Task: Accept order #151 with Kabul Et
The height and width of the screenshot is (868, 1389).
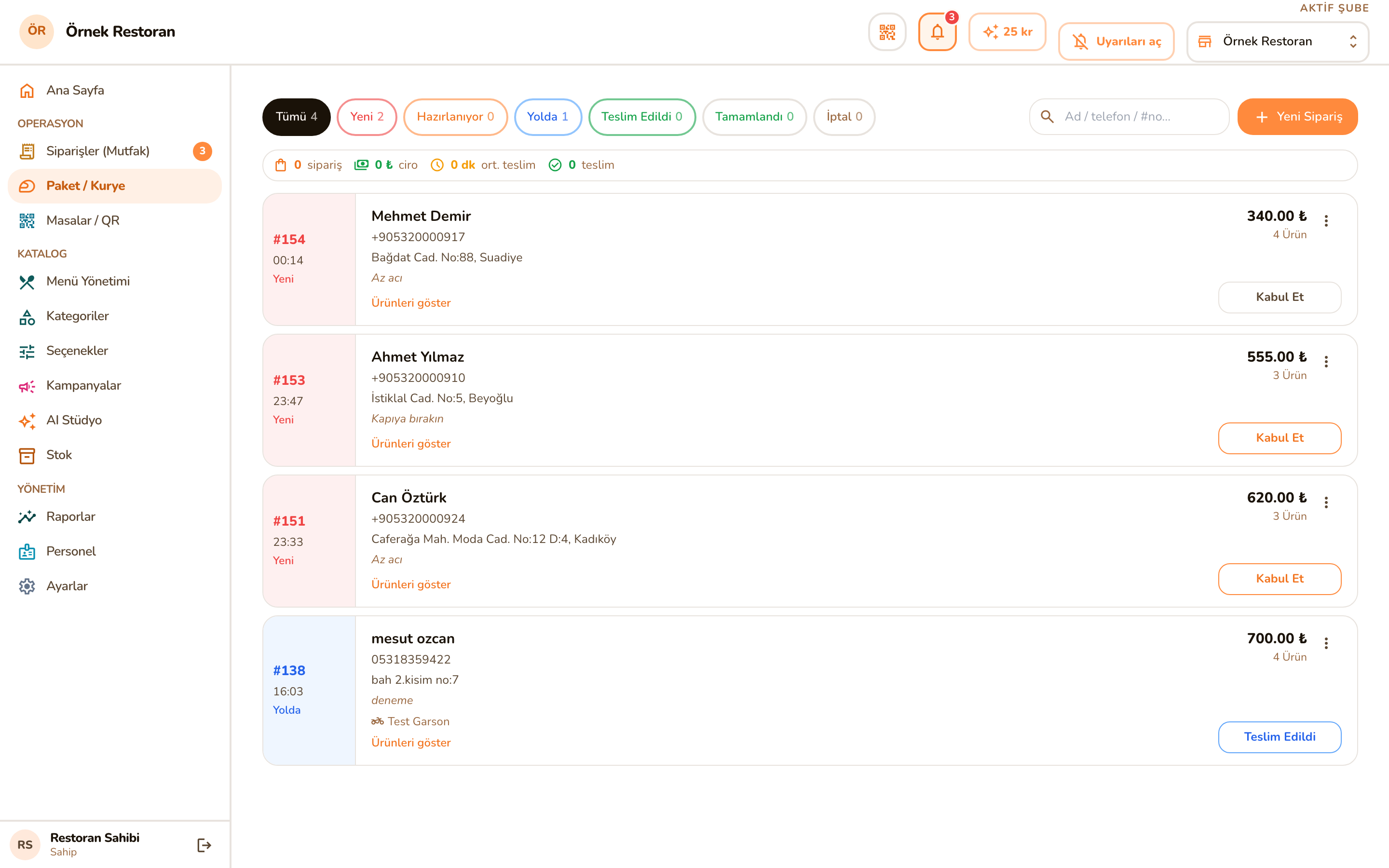Action: (x=1280, y=579)
